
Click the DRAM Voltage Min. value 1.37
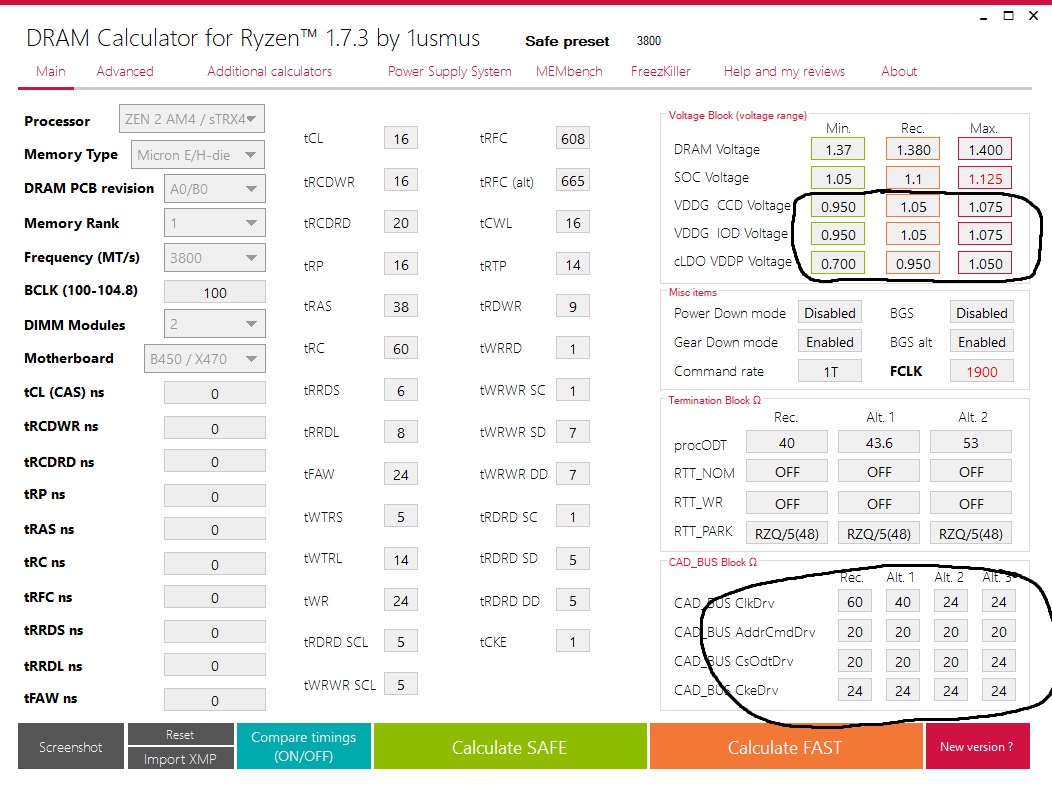pos(838,150)
